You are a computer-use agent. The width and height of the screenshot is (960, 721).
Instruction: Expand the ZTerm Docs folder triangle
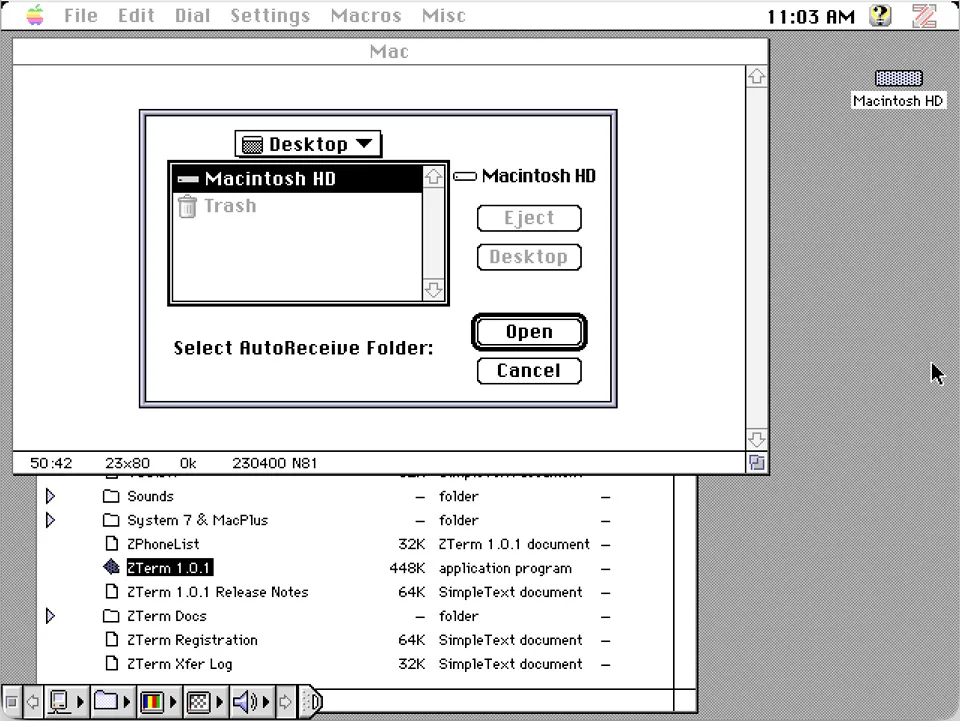click(x=51, y=616)
